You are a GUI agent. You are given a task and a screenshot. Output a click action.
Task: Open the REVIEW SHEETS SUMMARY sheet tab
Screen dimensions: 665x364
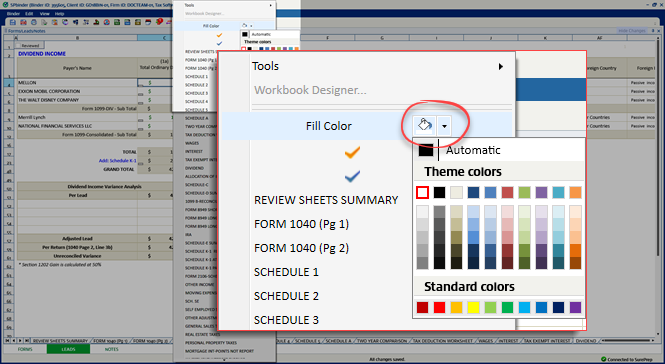pos(60,341)
